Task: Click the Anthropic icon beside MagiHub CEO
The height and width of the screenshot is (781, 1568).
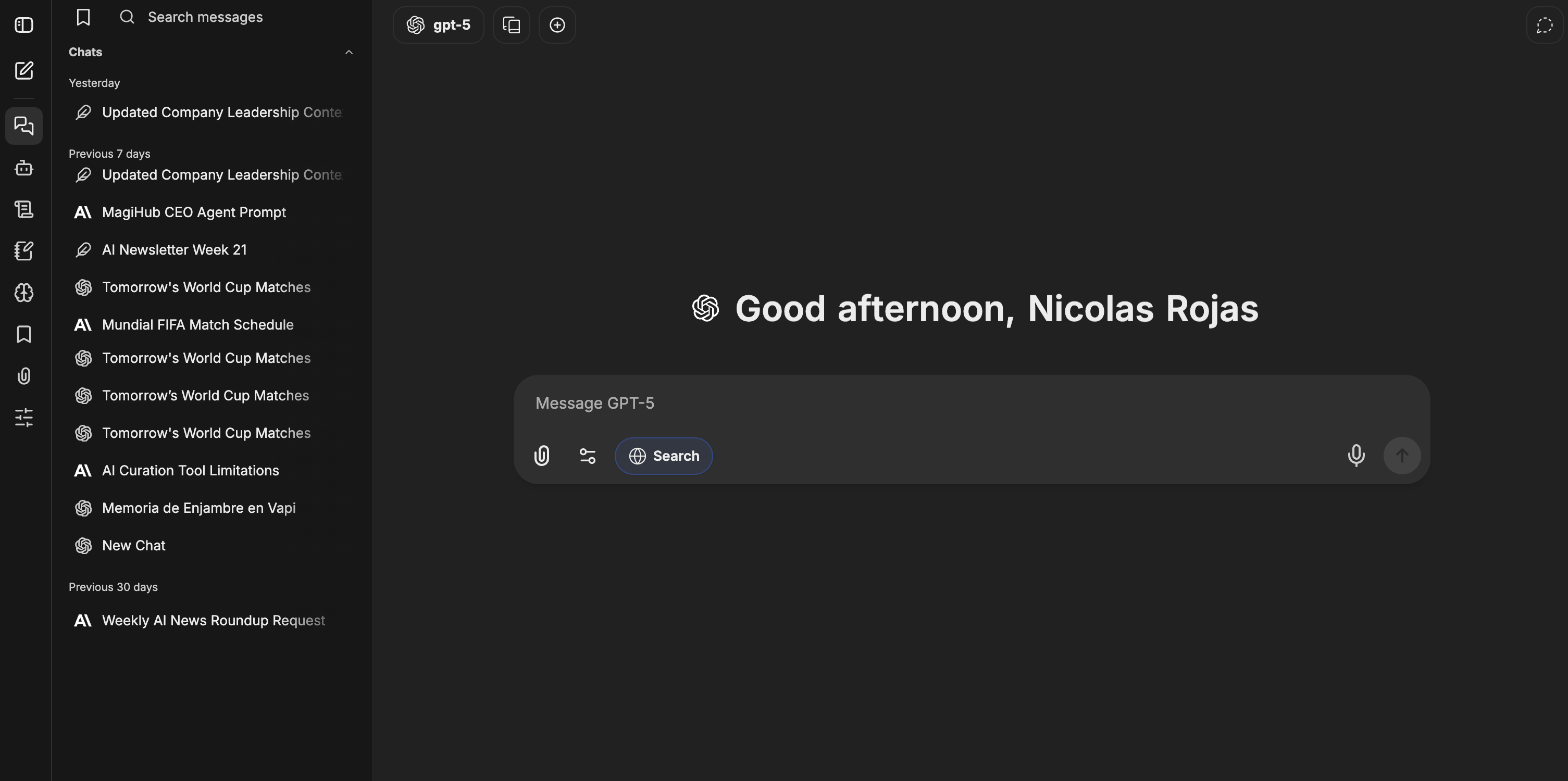Action: pyautogui.click(x=83, y=212)
